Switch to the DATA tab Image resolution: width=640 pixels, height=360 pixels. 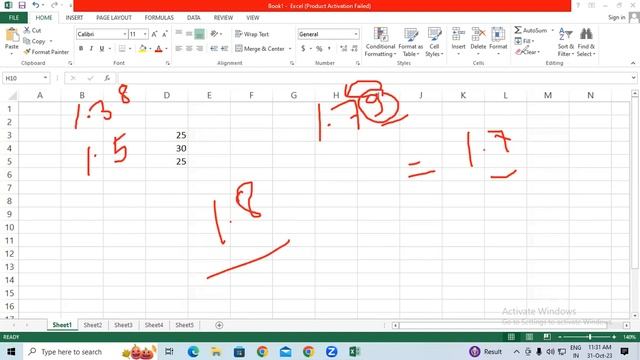[193, 18]
